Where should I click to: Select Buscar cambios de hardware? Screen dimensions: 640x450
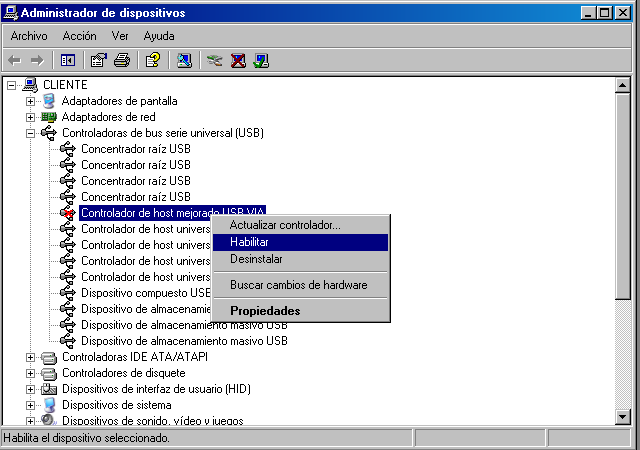(300, 285)
